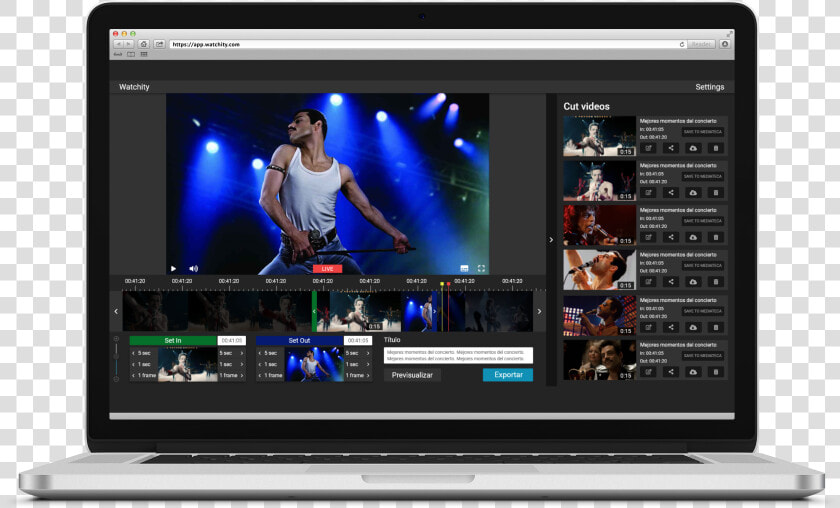Screen dimensions: 840x508
Task: Zoom in timeline with plus icon
Action: (116, 339)
